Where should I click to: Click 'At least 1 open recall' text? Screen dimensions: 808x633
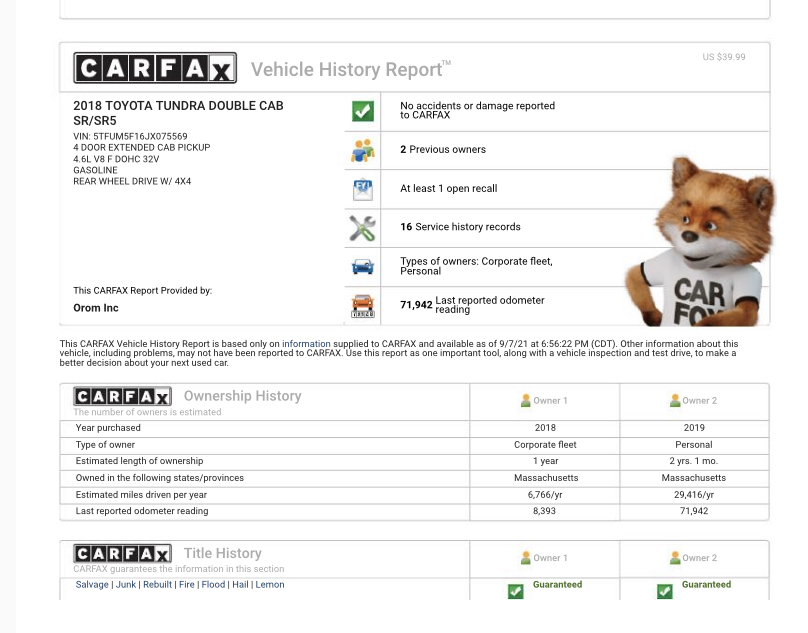click(449, 189)
